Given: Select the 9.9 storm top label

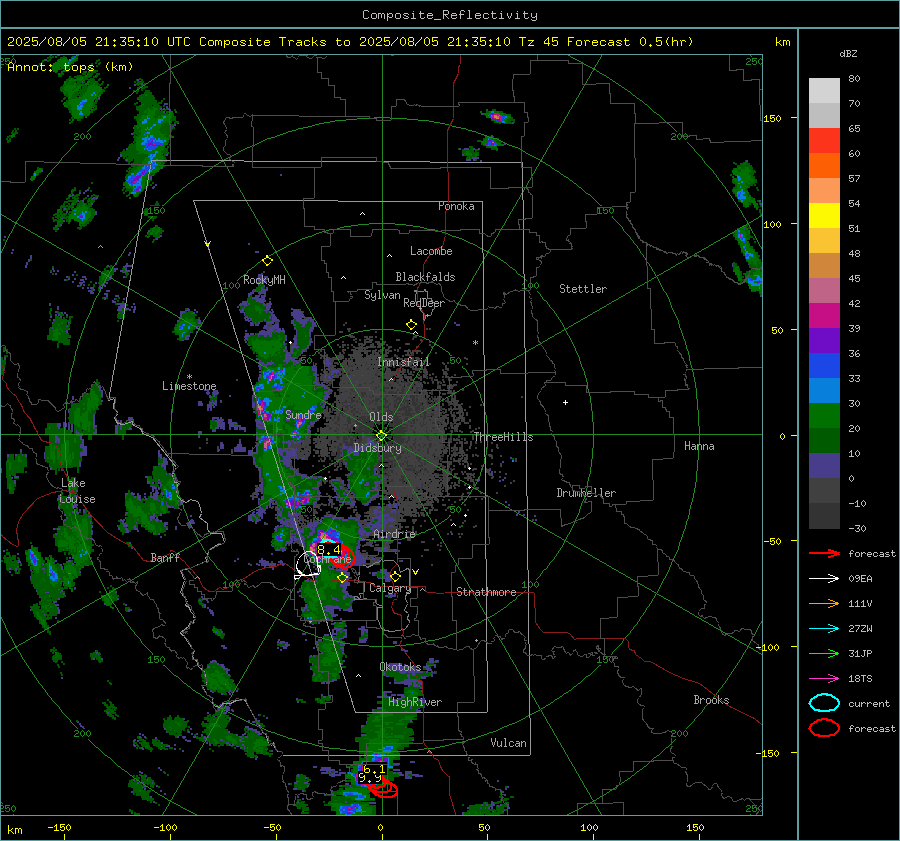Looking at the screenshot, I should click(x=369, y=778).
